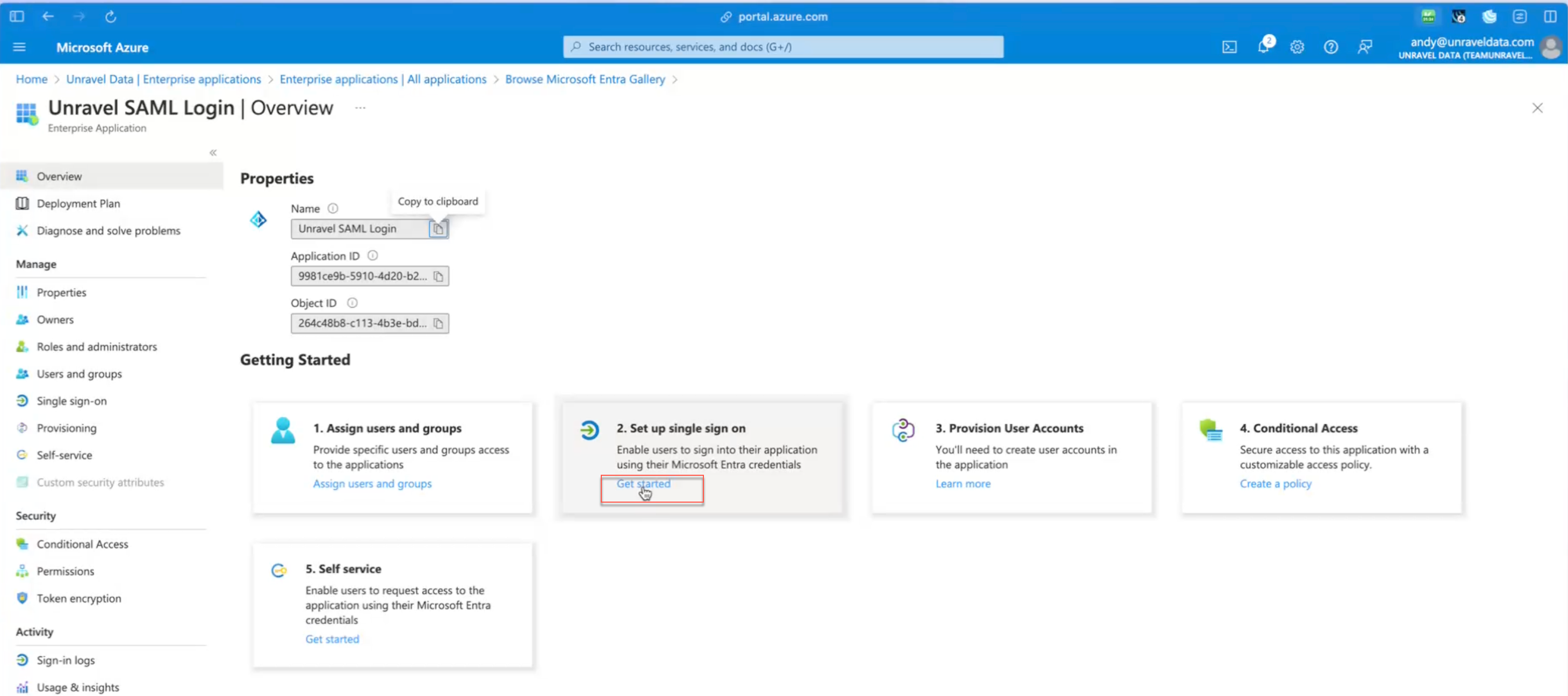The width and height of the screenshot is (1568, 696).
Task: Click the Token encryption sidebar icon
Action: 22,597
